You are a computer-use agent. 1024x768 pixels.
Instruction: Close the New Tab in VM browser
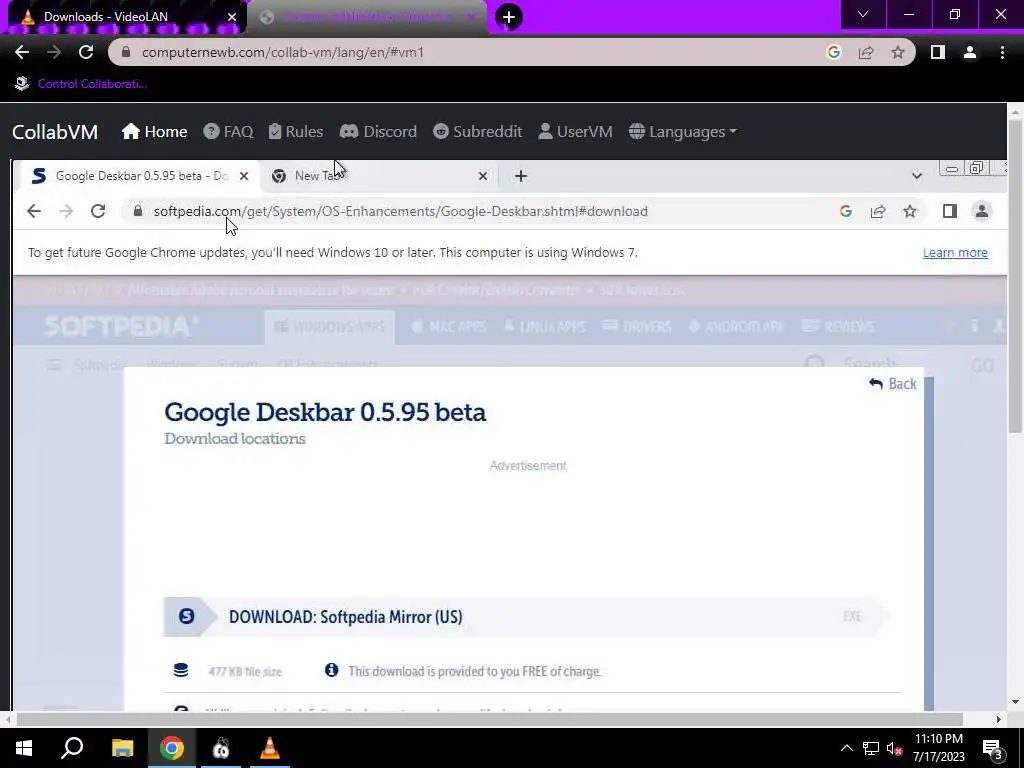pos(483,176)
